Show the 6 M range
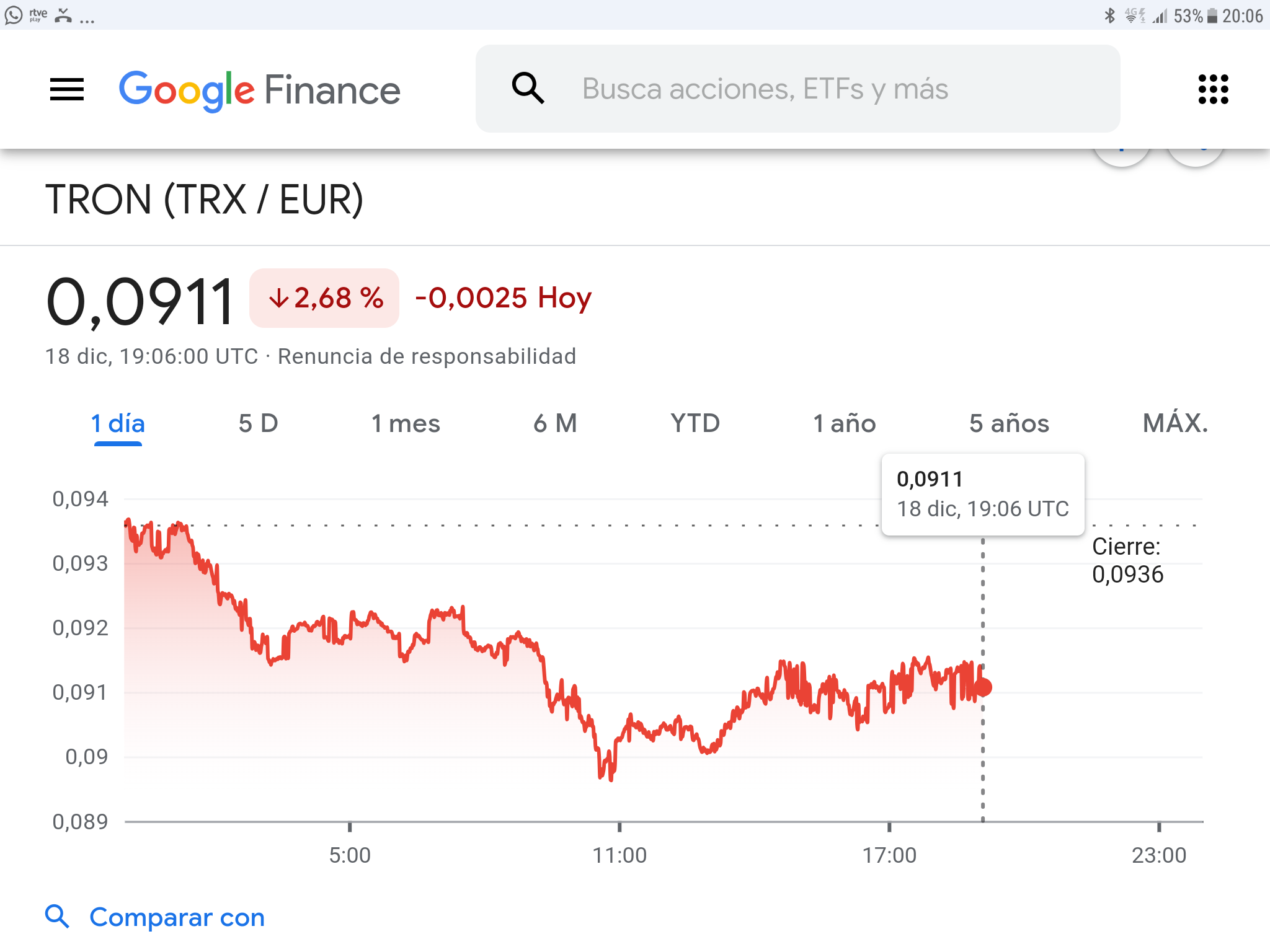 click(x=555, y=424)
